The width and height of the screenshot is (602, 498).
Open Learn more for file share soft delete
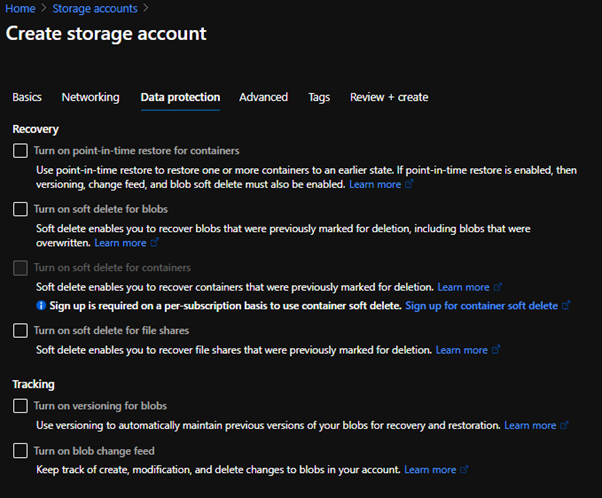coord(461,350)
